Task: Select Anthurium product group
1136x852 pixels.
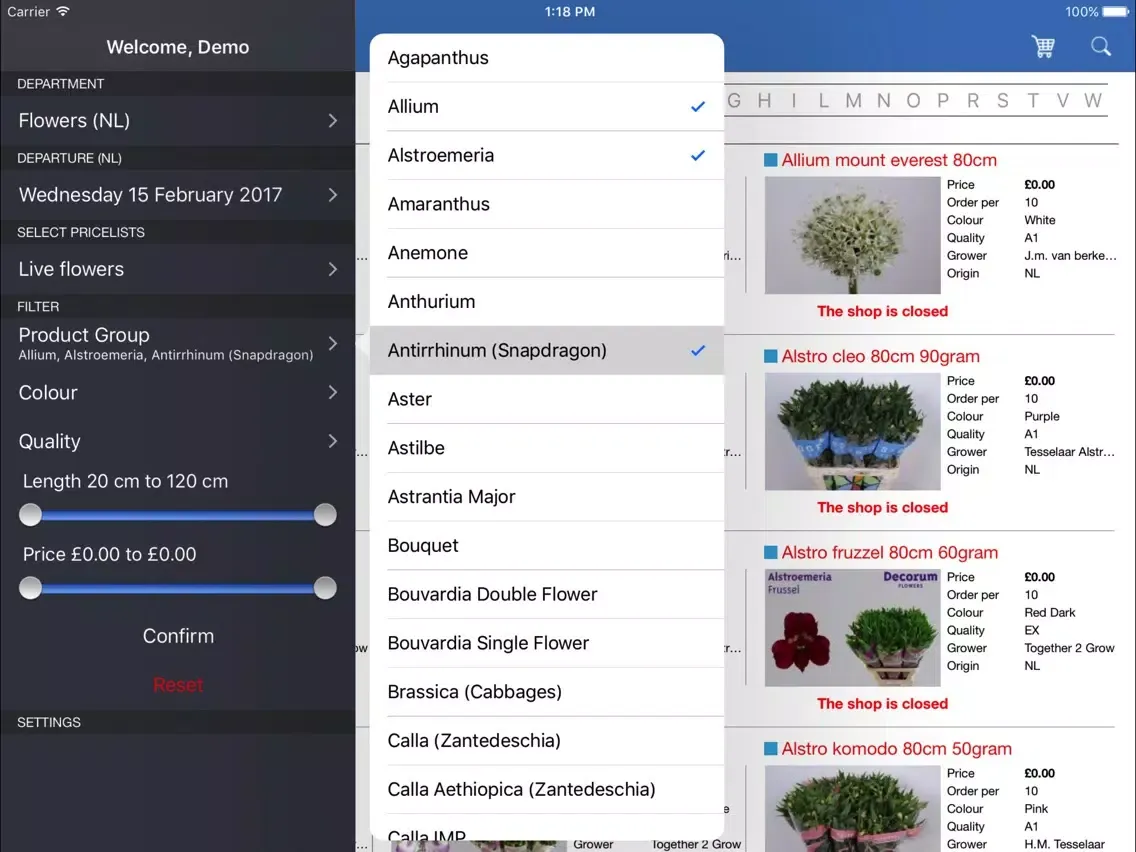Action: (x=547, y=301)
